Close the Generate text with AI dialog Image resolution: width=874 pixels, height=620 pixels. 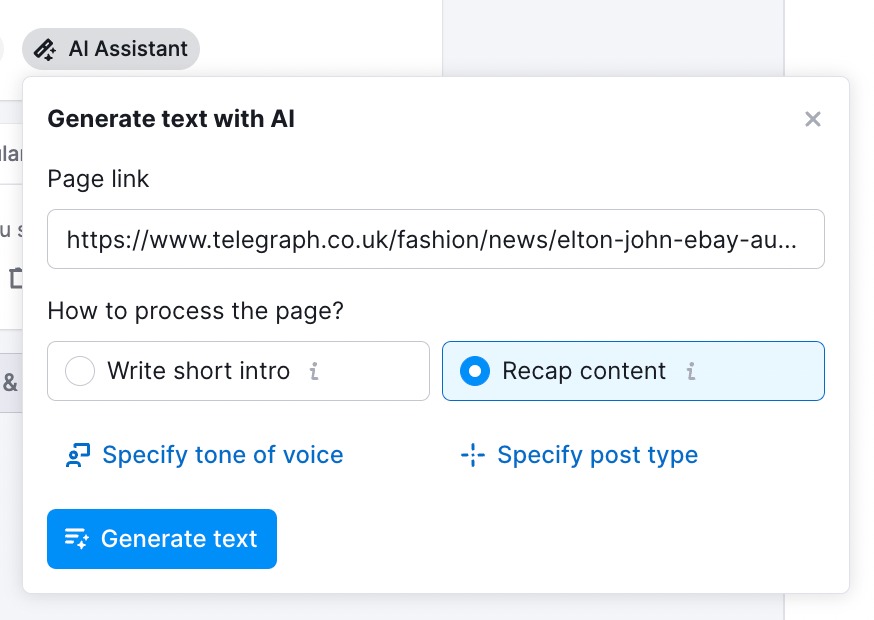(813, 119)
